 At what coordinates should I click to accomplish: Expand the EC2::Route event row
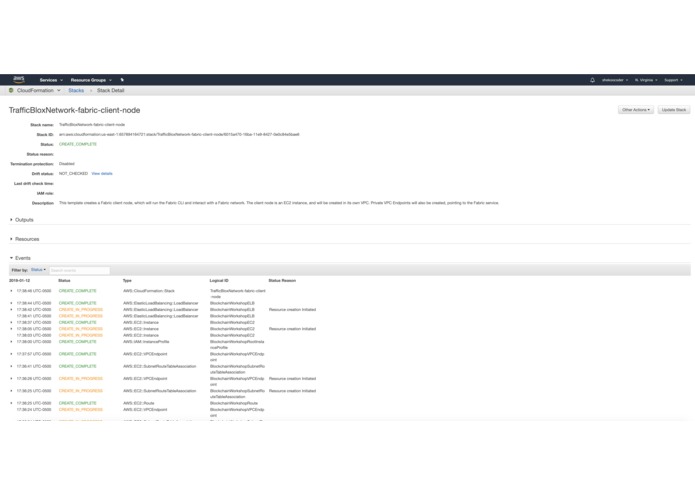(11, 404)
